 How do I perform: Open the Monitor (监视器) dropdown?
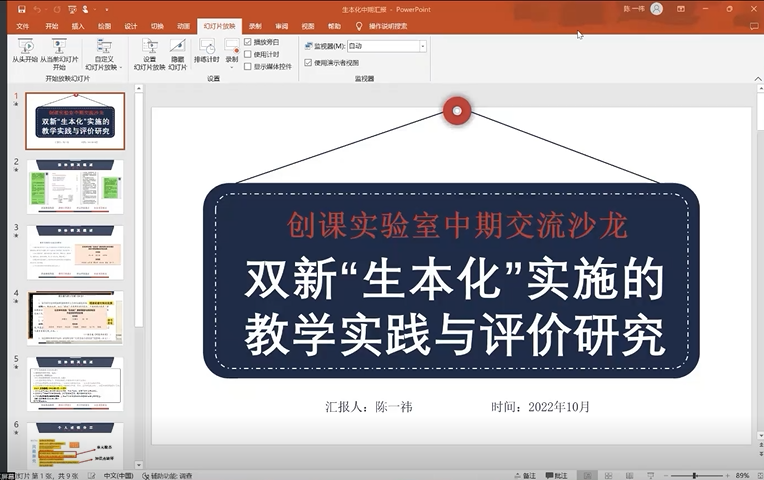pos(423,46)
